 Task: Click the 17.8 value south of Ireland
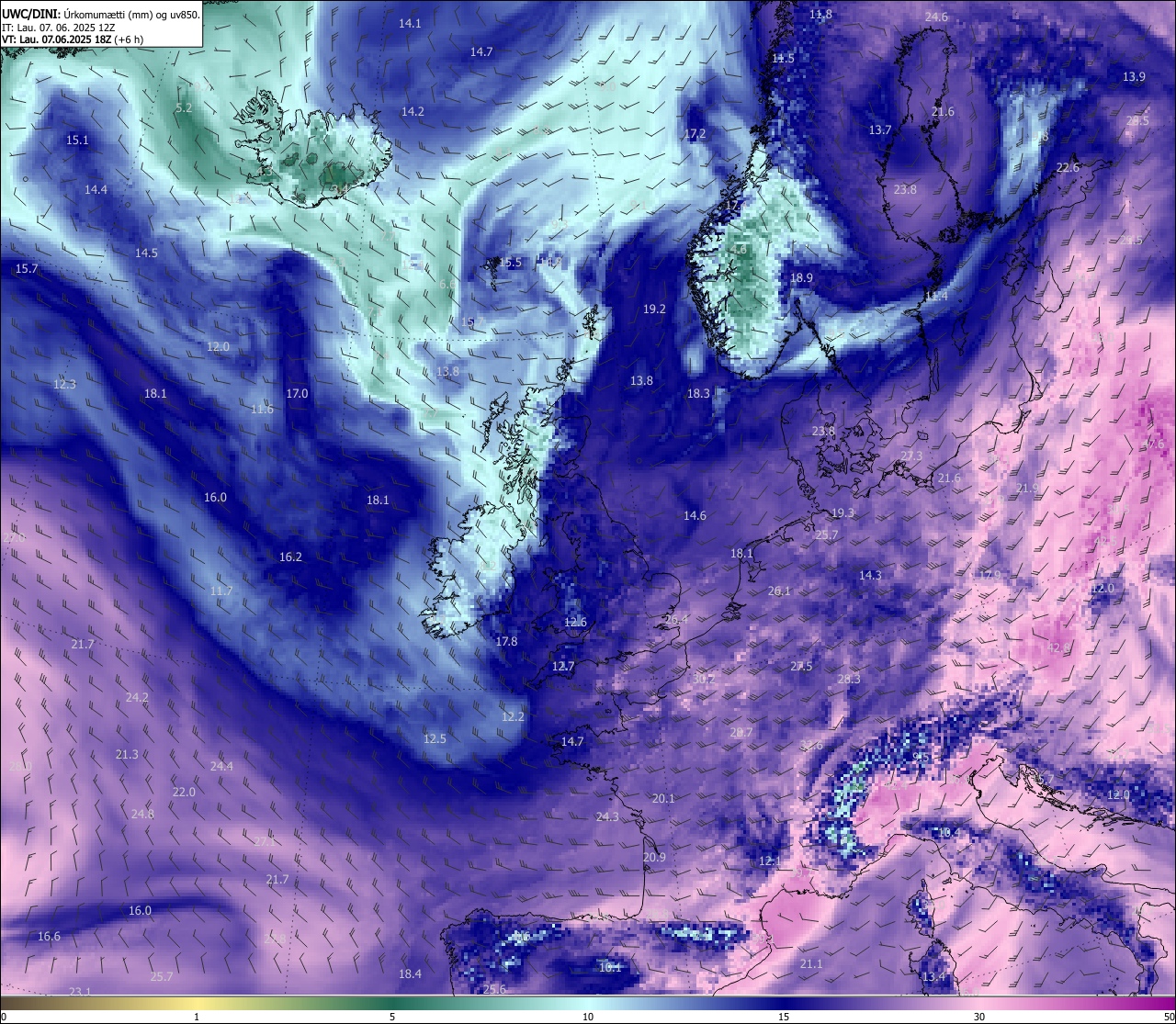[506, 641]
